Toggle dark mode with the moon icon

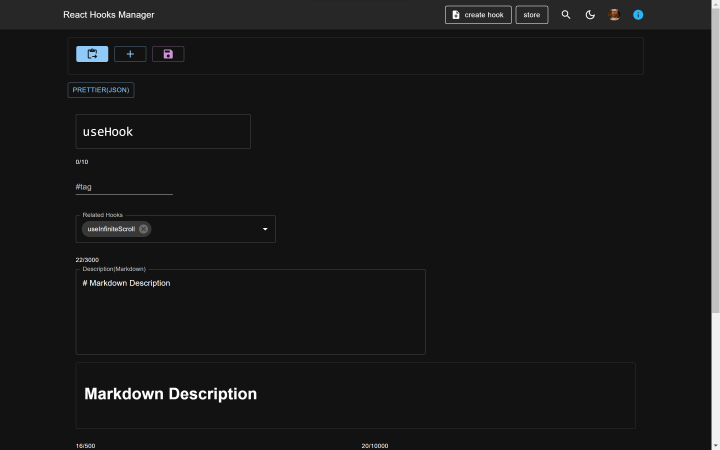tap(590, 15)
